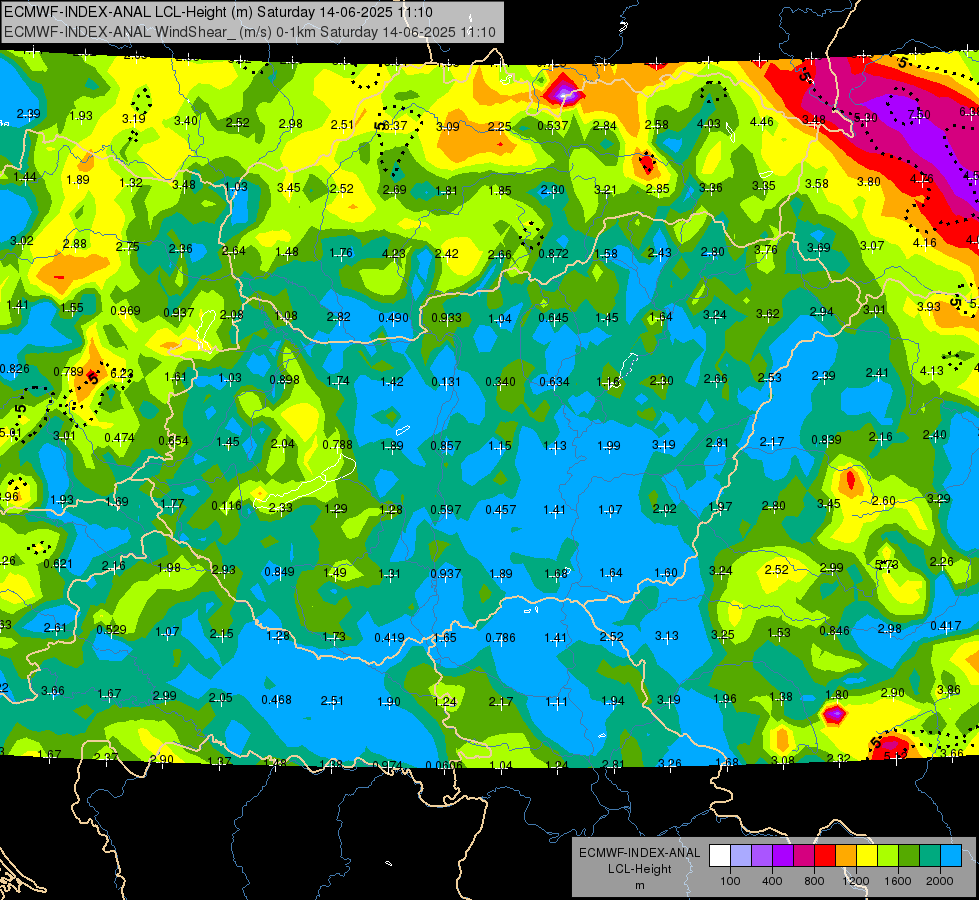Click the WindShear 0-1km title line
The width and height of the screenshot is (979, 900).
[x=250, y=32]
